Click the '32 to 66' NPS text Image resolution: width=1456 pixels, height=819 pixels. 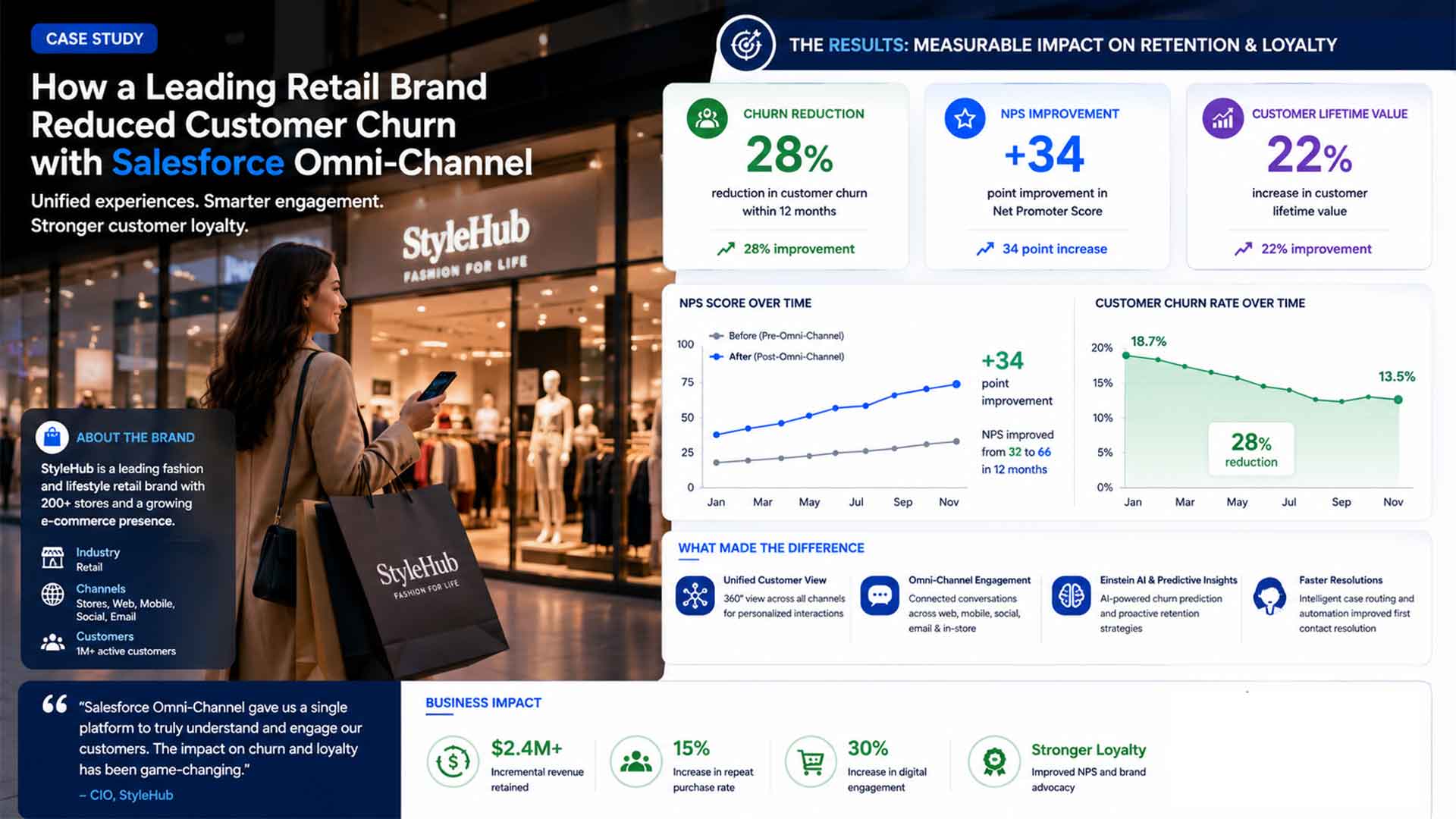[1029, 452]
